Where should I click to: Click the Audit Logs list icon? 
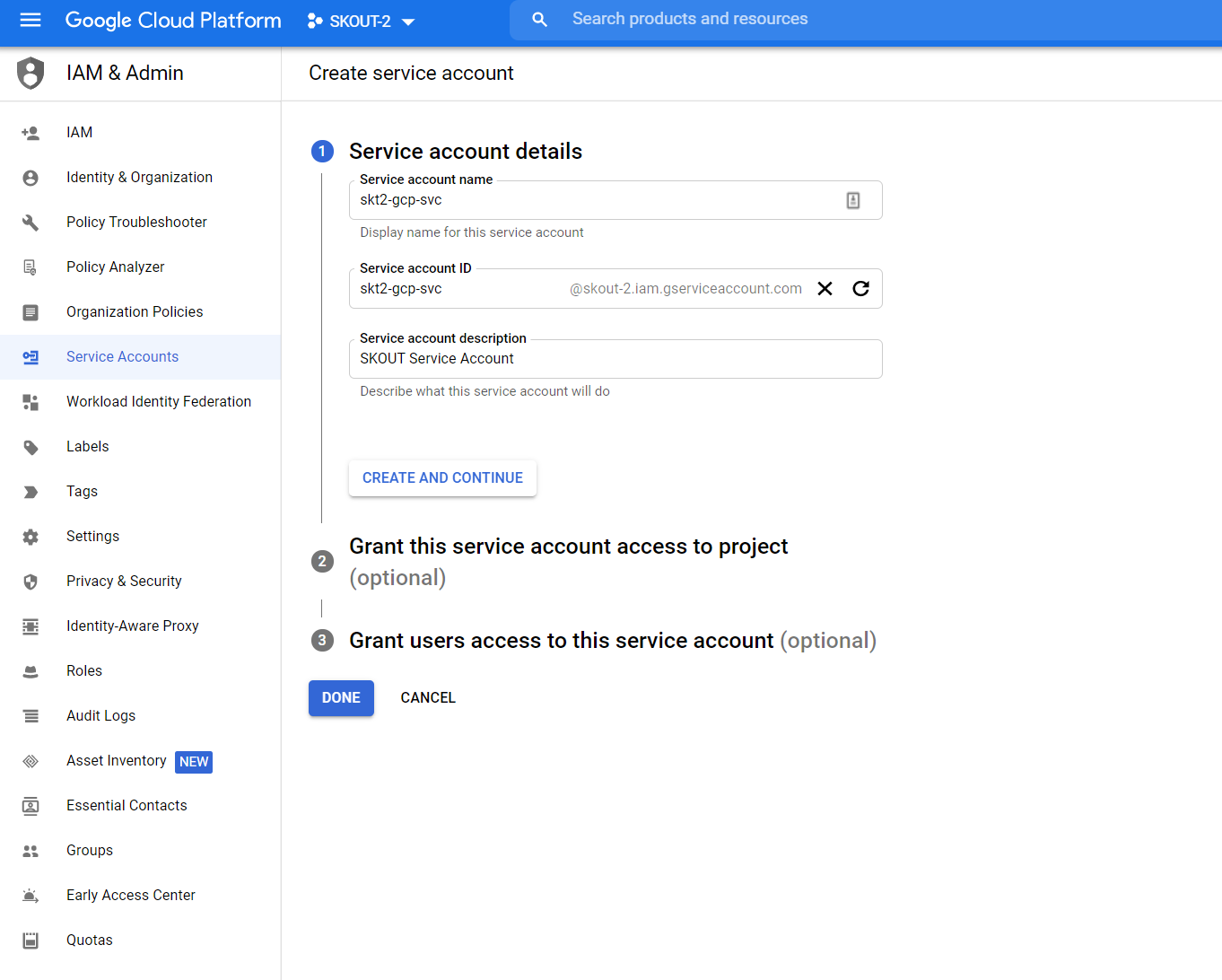[x=31, y=716]
